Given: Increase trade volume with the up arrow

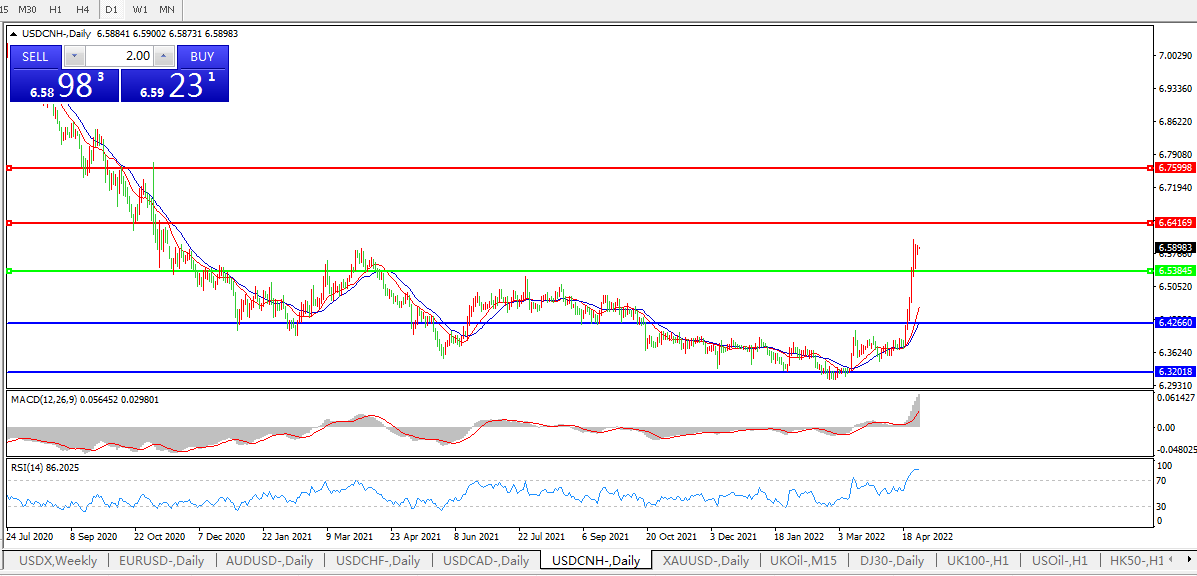Looking at the screenshot, I should coord(165,57).
